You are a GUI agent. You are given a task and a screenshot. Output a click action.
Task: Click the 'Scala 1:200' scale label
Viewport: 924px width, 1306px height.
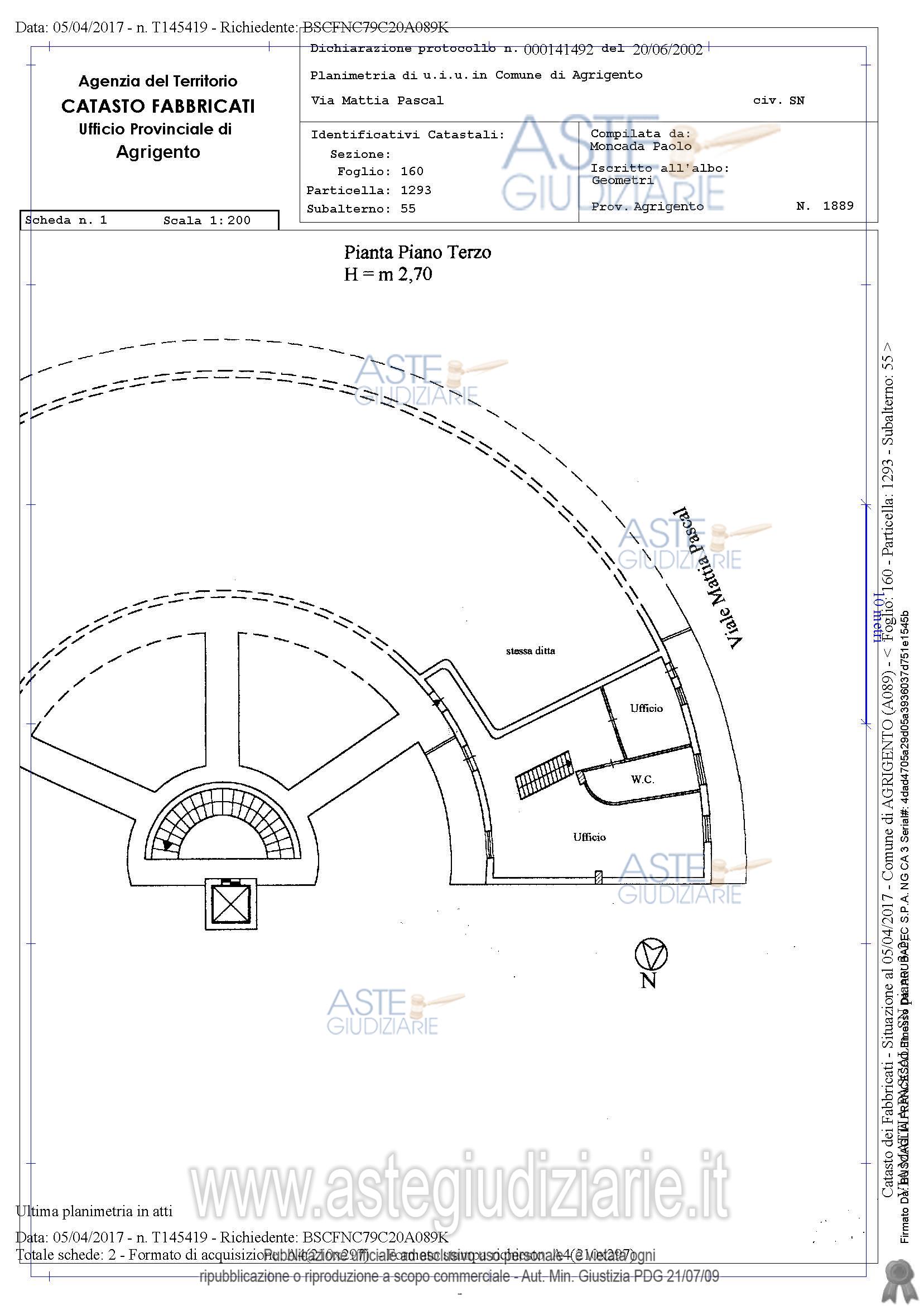(207, 221)
